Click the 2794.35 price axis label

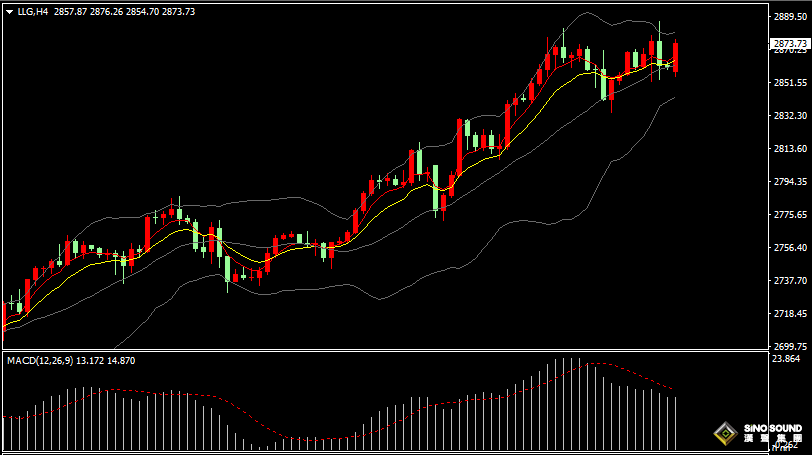pyautogui.click(x=790, y=182)
